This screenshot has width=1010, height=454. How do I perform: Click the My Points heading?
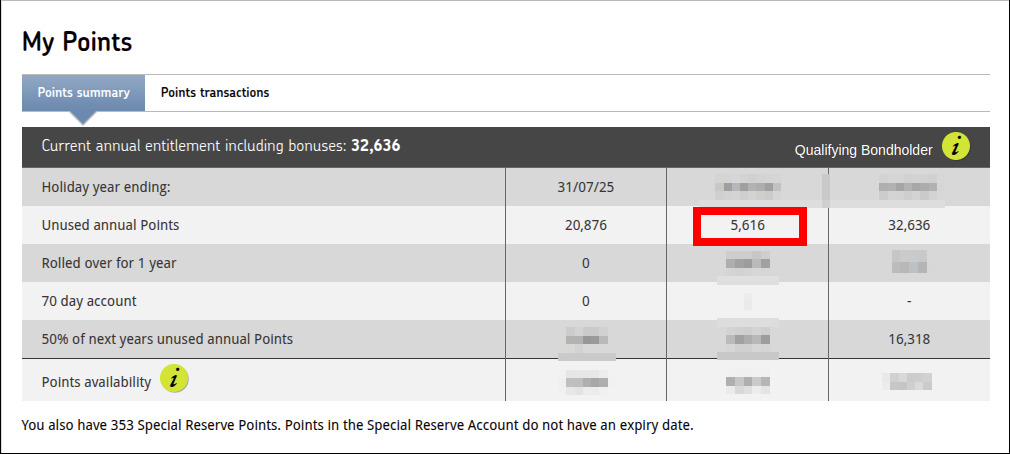click(77, 42)
